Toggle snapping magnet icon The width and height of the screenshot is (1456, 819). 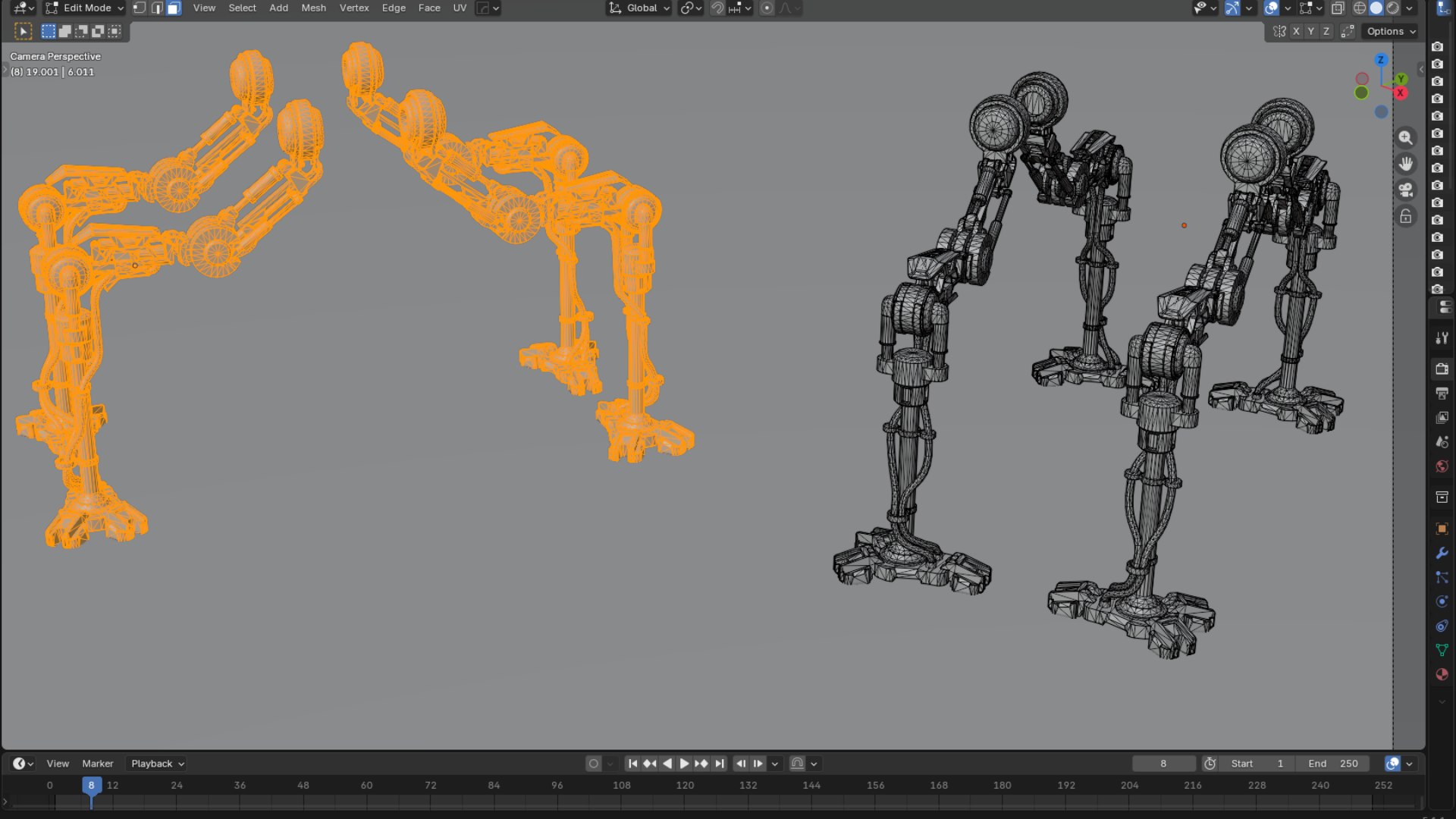(x=717, y=8)
